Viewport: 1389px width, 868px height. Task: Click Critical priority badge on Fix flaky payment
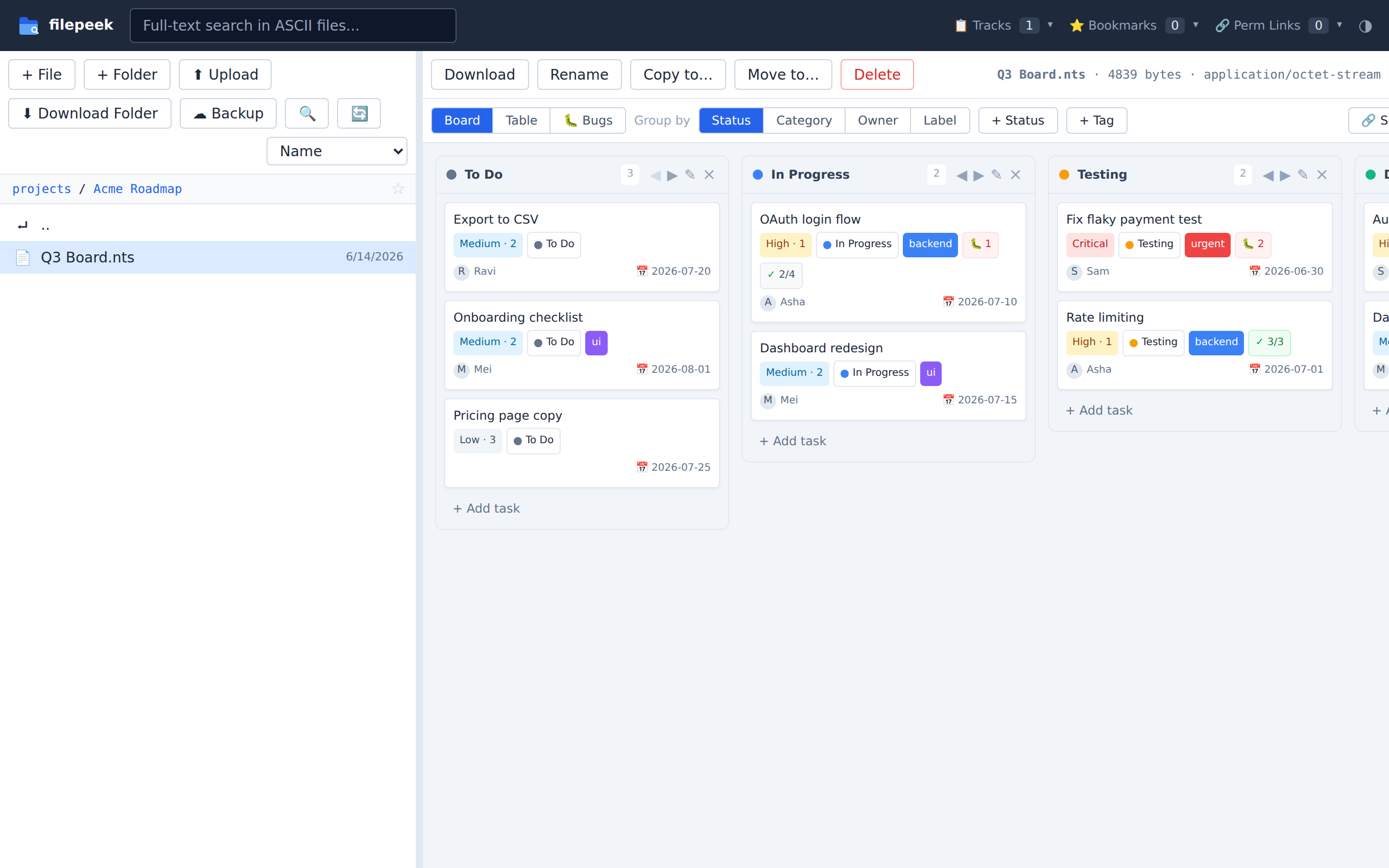click(1090, 245)
